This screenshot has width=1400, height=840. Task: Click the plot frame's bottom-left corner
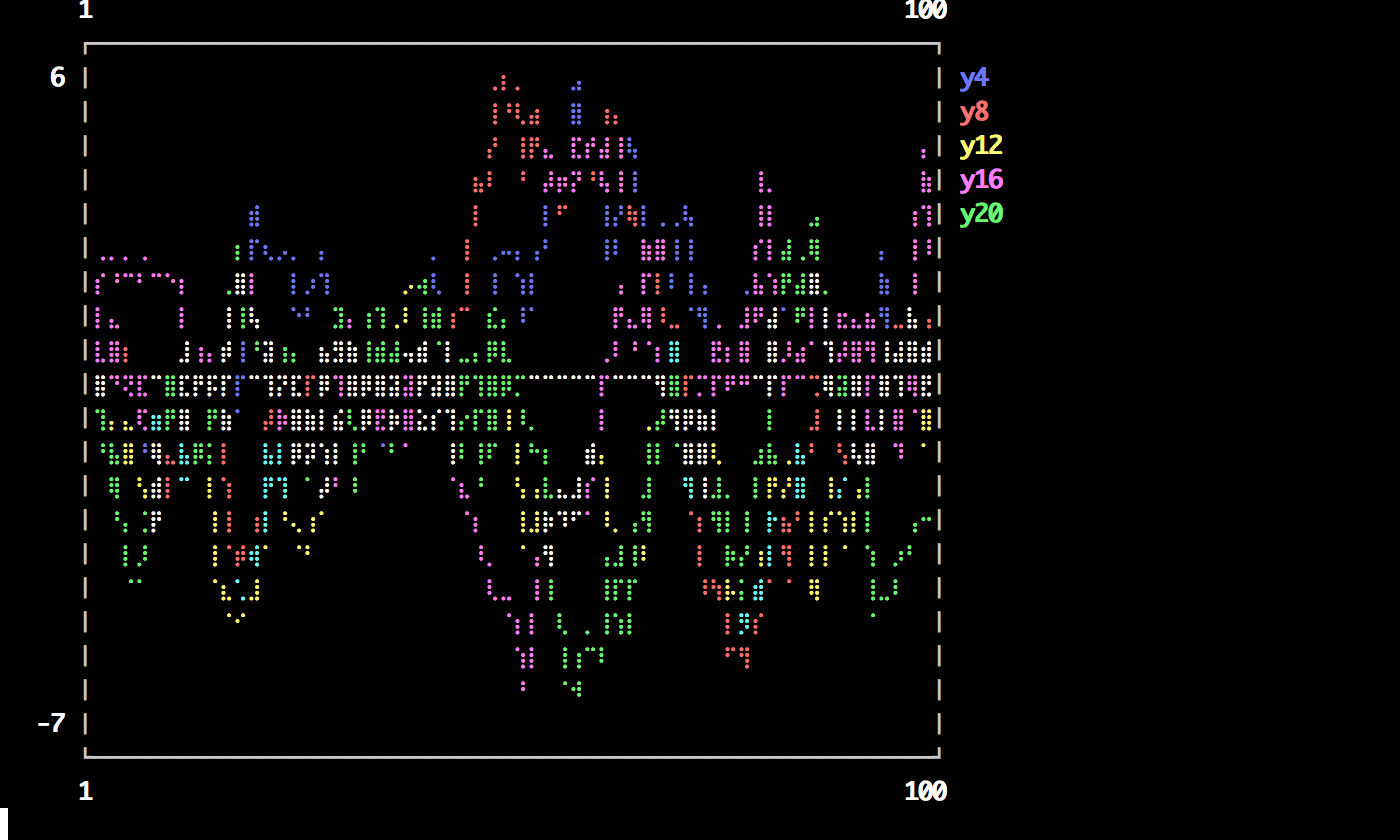point(86,755)
